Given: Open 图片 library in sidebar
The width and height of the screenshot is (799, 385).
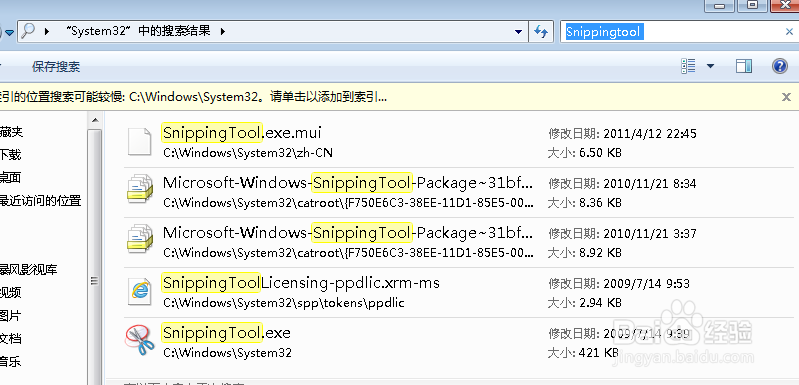Looking at the screenshot, I should 11,316.
